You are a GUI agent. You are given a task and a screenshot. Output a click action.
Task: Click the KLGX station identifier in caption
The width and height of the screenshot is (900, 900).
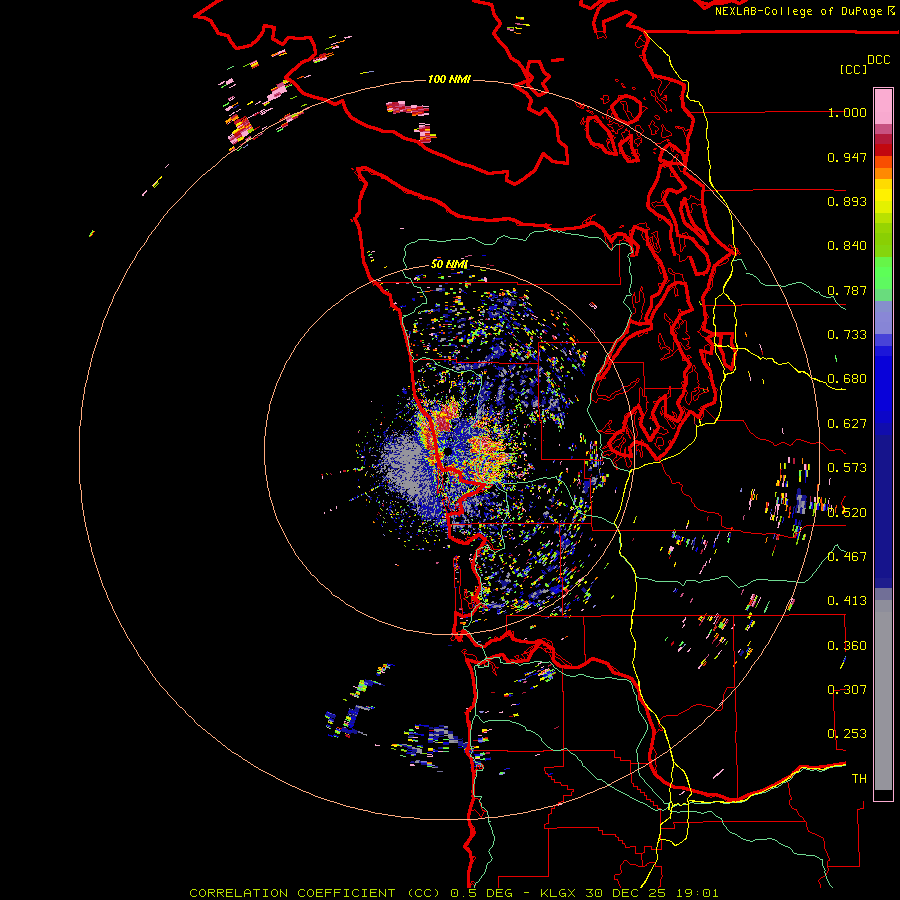click(558, 893)
